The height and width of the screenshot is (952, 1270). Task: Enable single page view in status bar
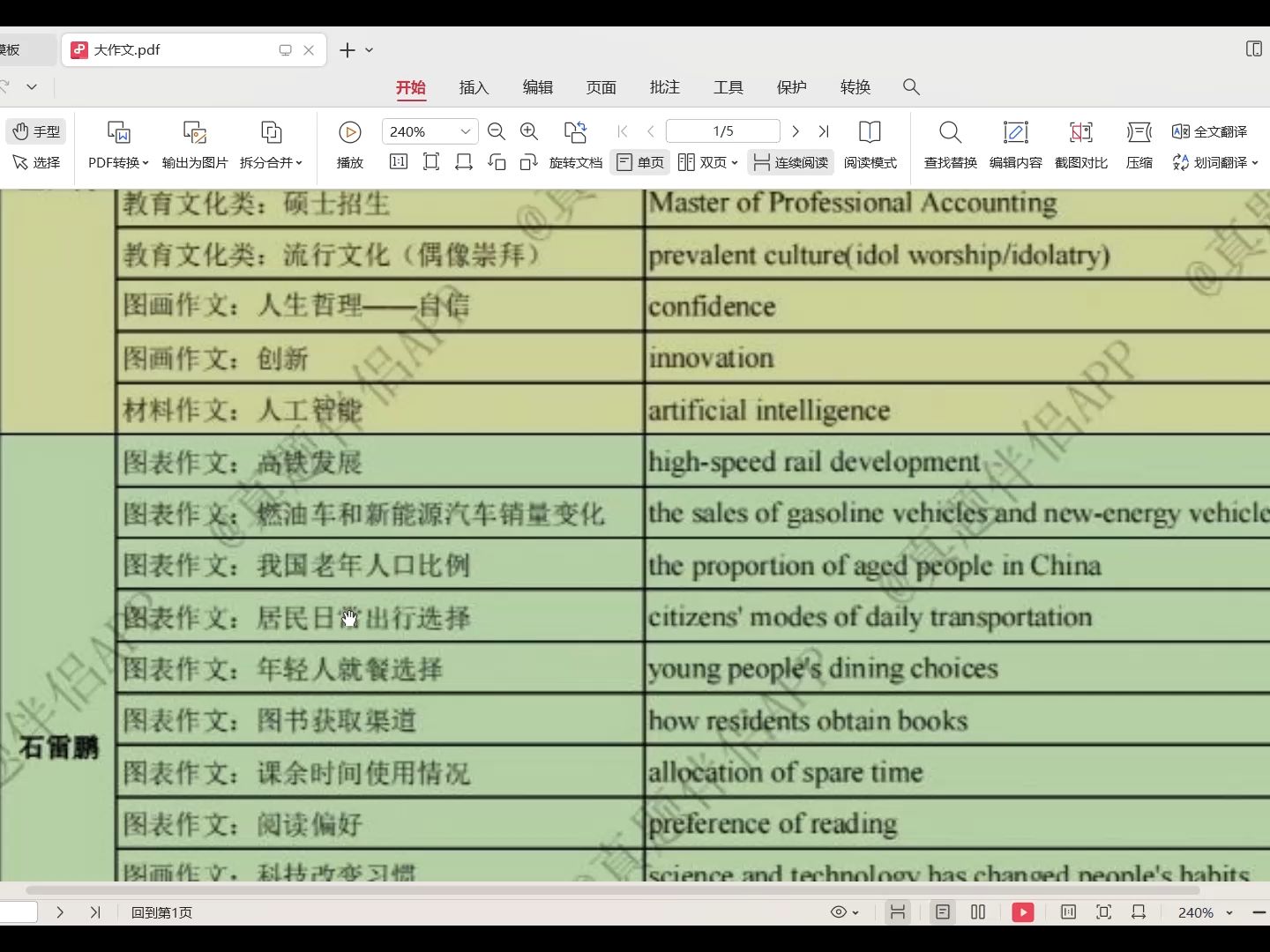pos(943,912)
